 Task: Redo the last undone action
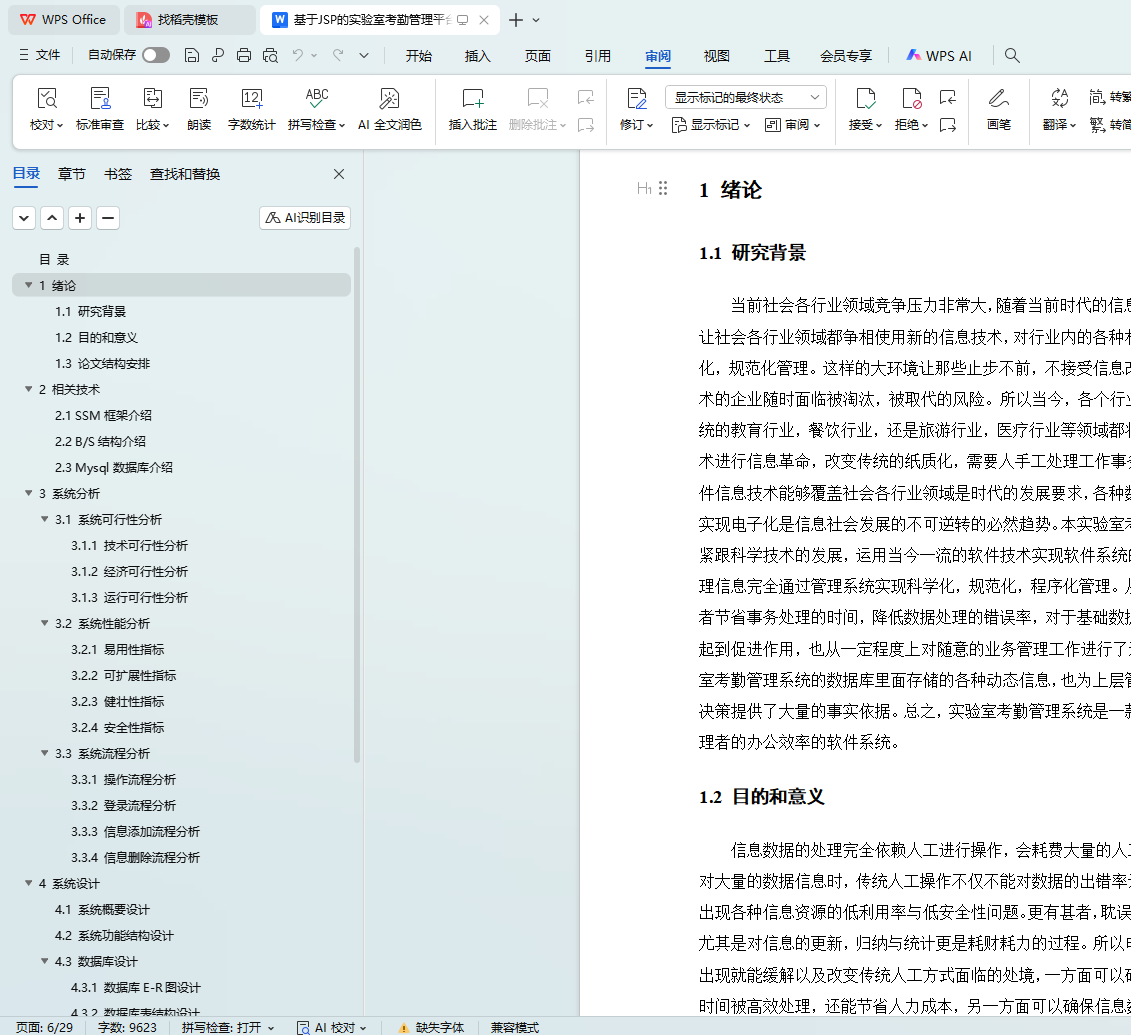tap(338, 56)
